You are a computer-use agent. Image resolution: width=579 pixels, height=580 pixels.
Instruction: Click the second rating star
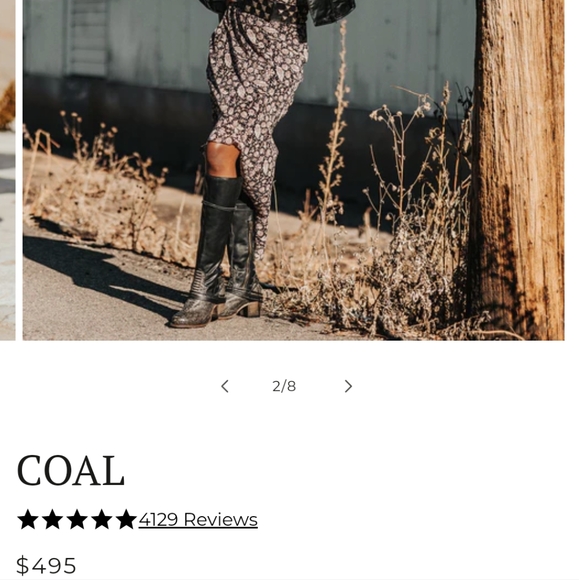(53, 519)
